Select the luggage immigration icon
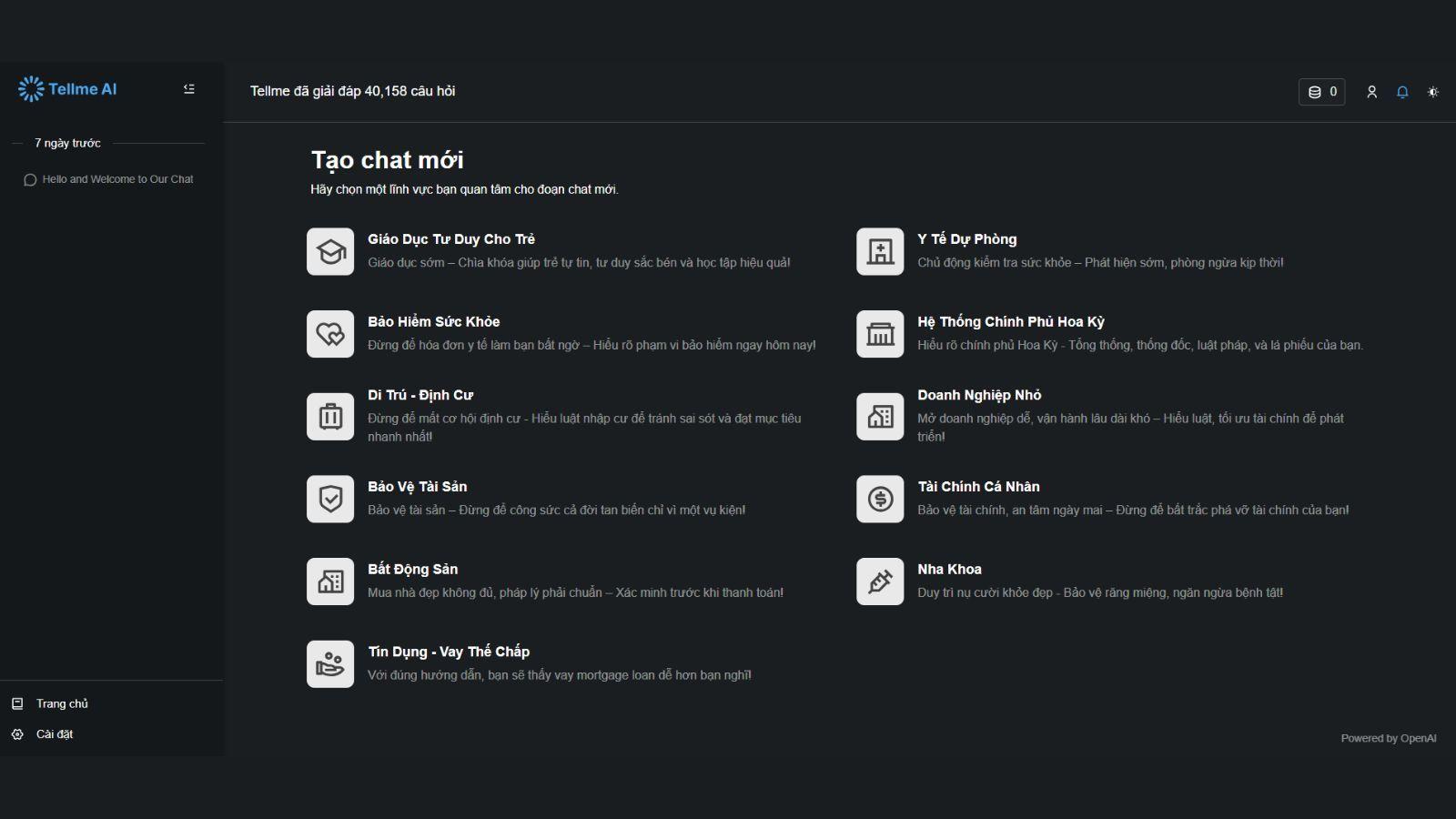 [330, 417]
